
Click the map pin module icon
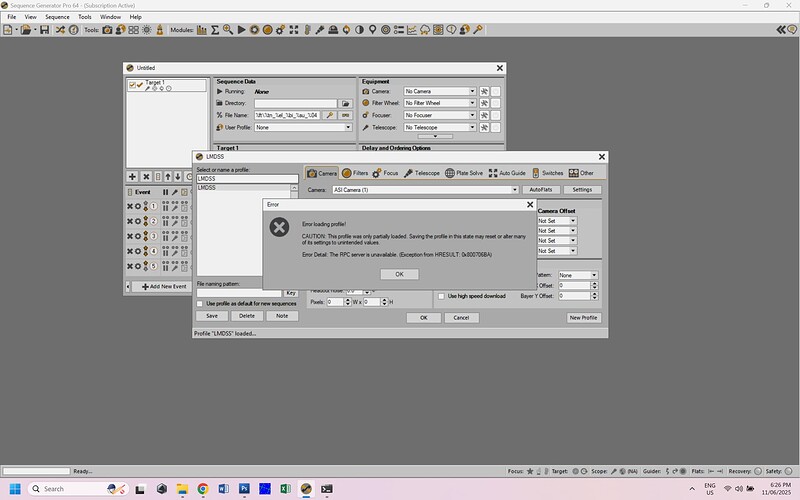[x=372, y=30]
